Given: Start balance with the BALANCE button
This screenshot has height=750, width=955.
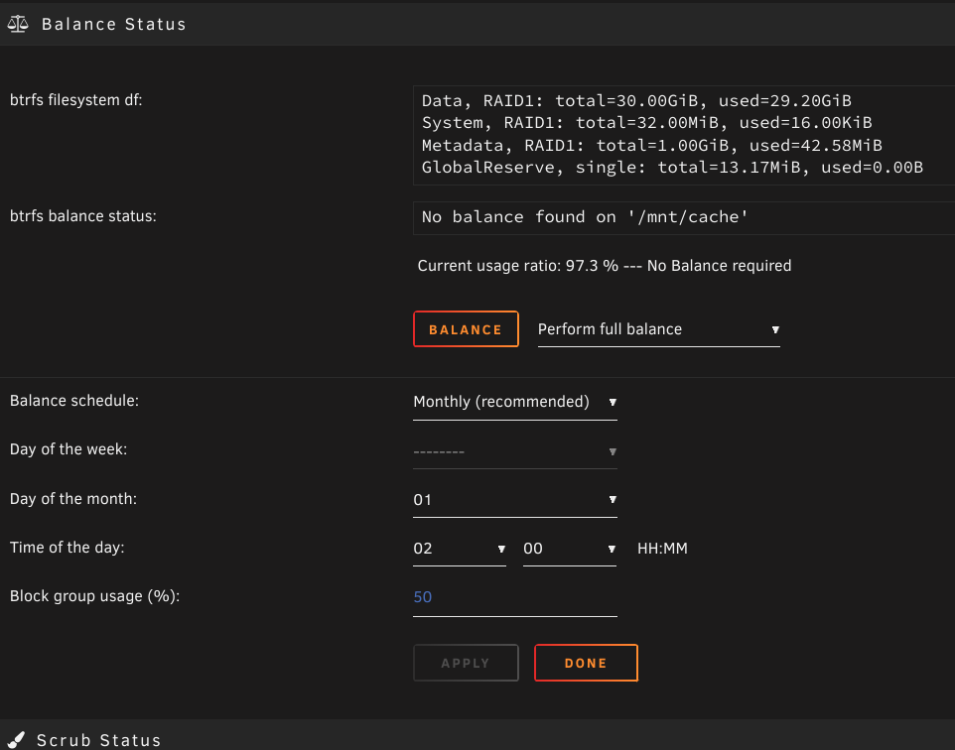Looking at the screenshot, I should pos(466,329).
